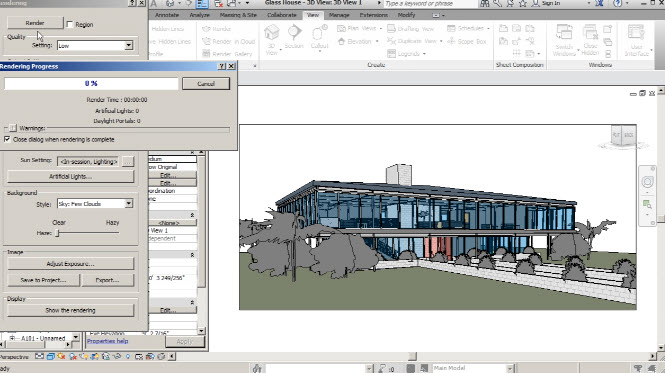The image size is (665, 373).
Task: Click the Haze slider handle
Action: (58, 233)
